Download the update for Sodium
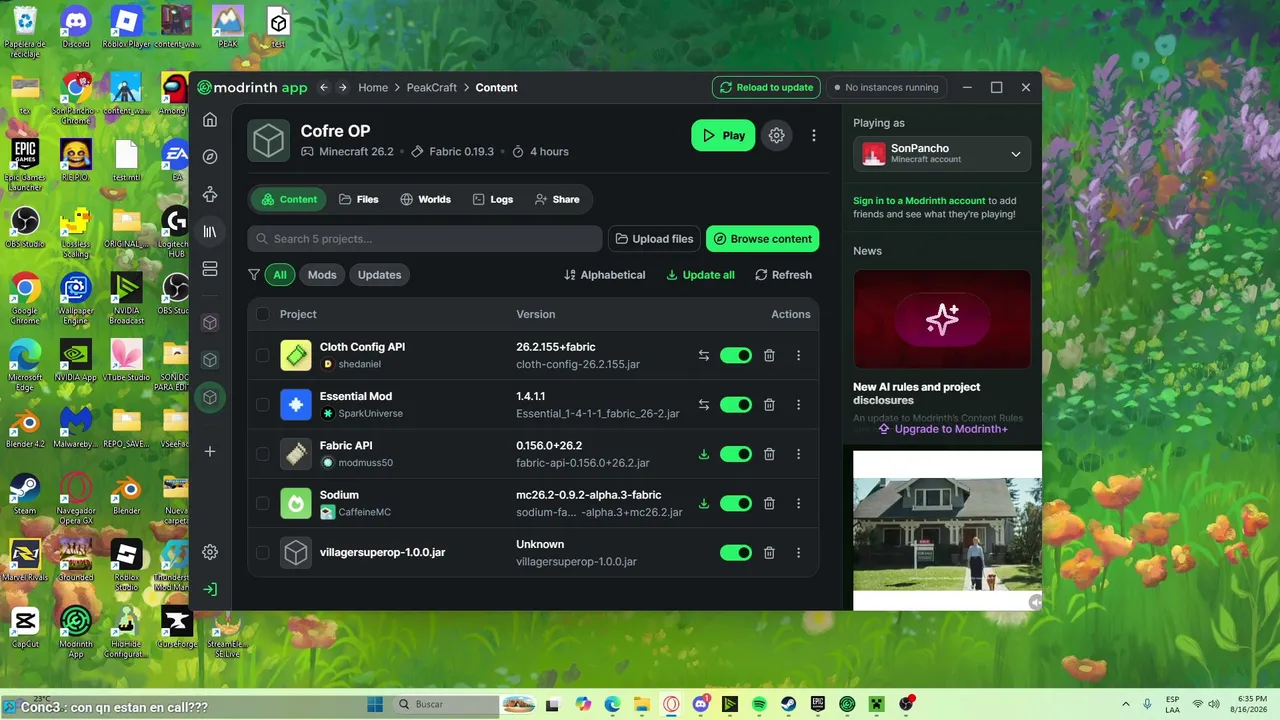 [704, 503]
